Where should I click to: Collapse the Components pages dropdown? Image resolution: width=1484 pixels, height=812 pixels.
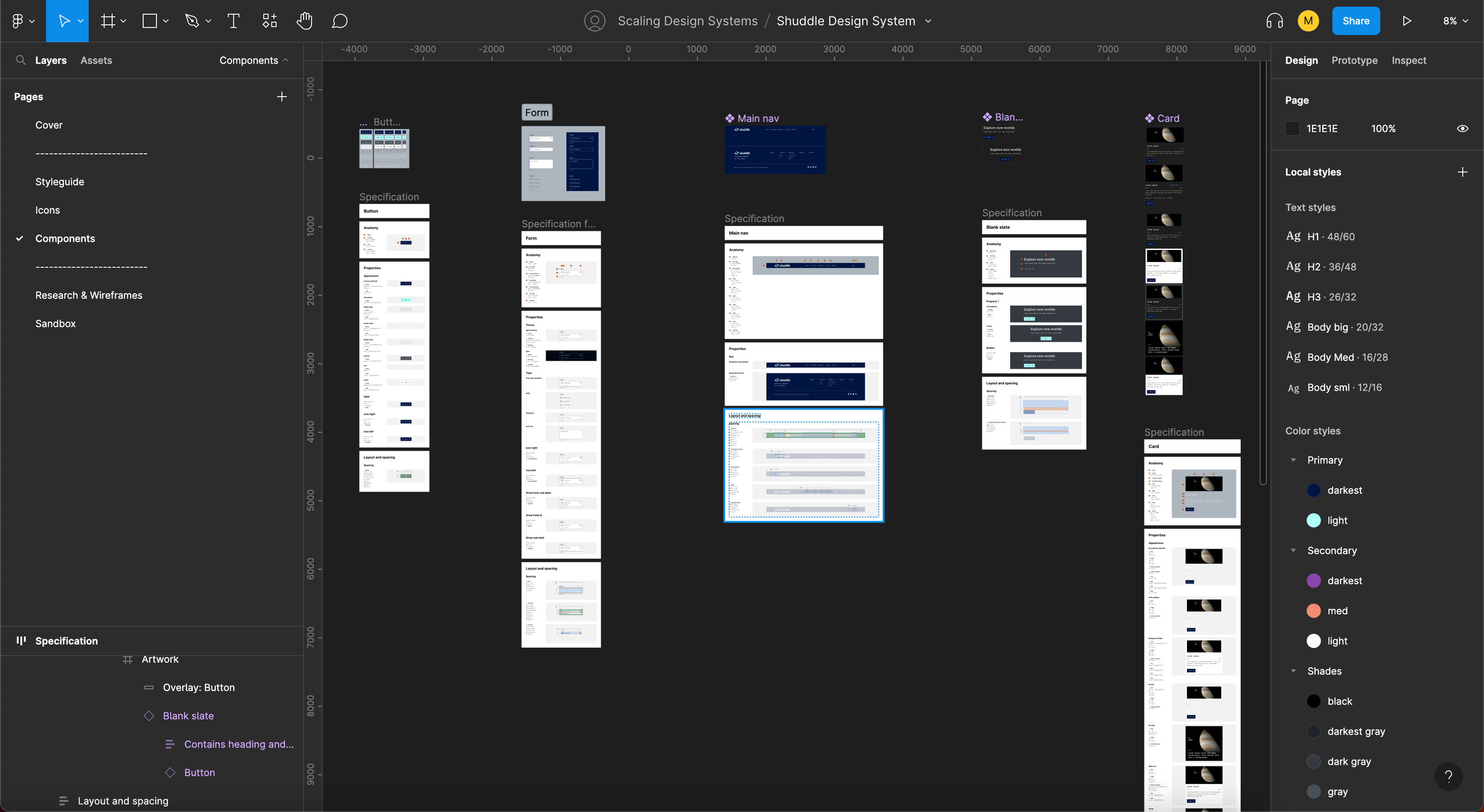pyautogui.click(x=254, y=60)
